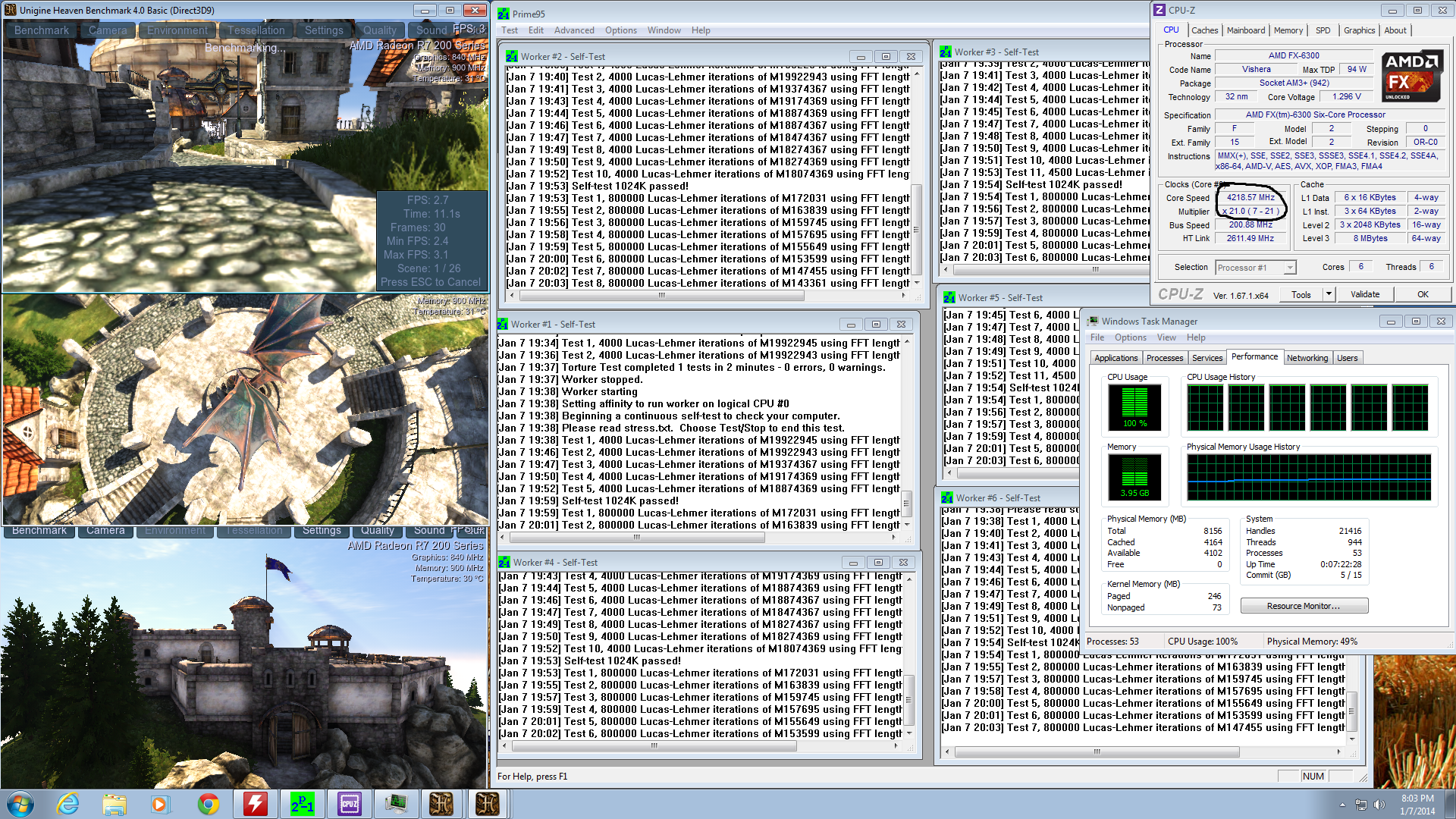Switch to Applications tab in Task Manager
Screen dimensions: 1456x819
(1116, 358)
